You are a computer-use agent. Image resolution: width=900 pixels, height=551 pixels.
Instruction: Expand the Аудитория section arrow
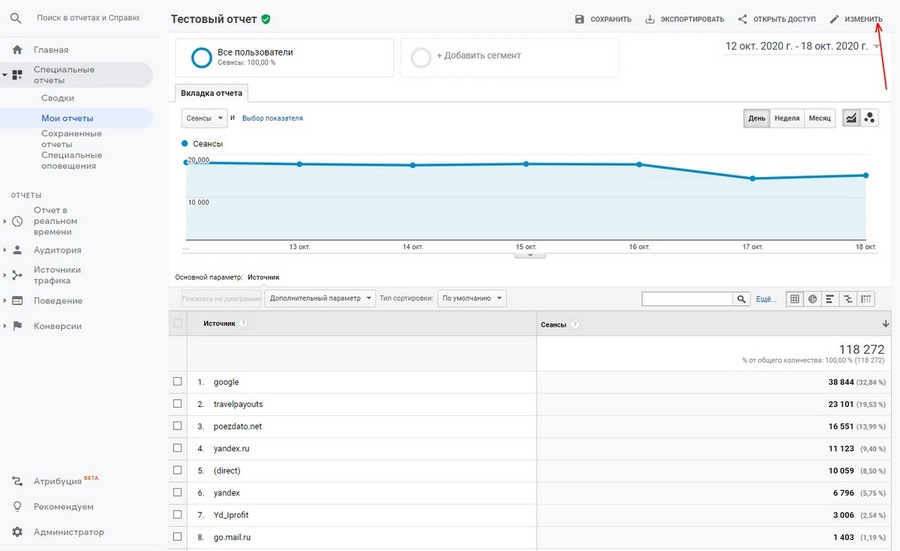point(5,250)
